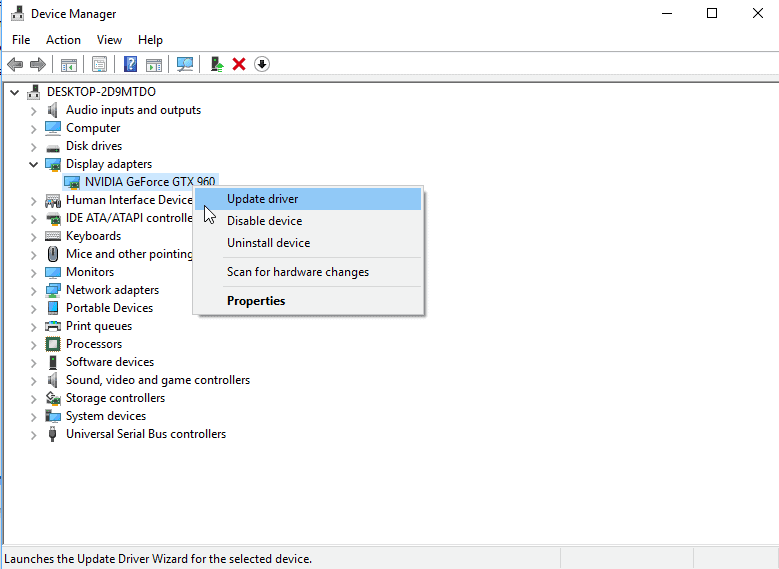
Task: Click the Forward arrow toolbar icon
Action: coord(38,64)
